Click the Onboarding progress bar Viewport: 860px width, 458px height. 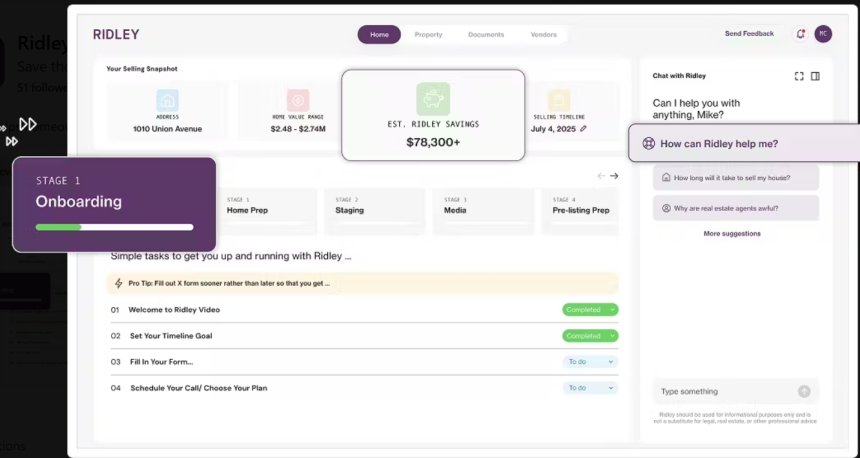tap(114, 227)
